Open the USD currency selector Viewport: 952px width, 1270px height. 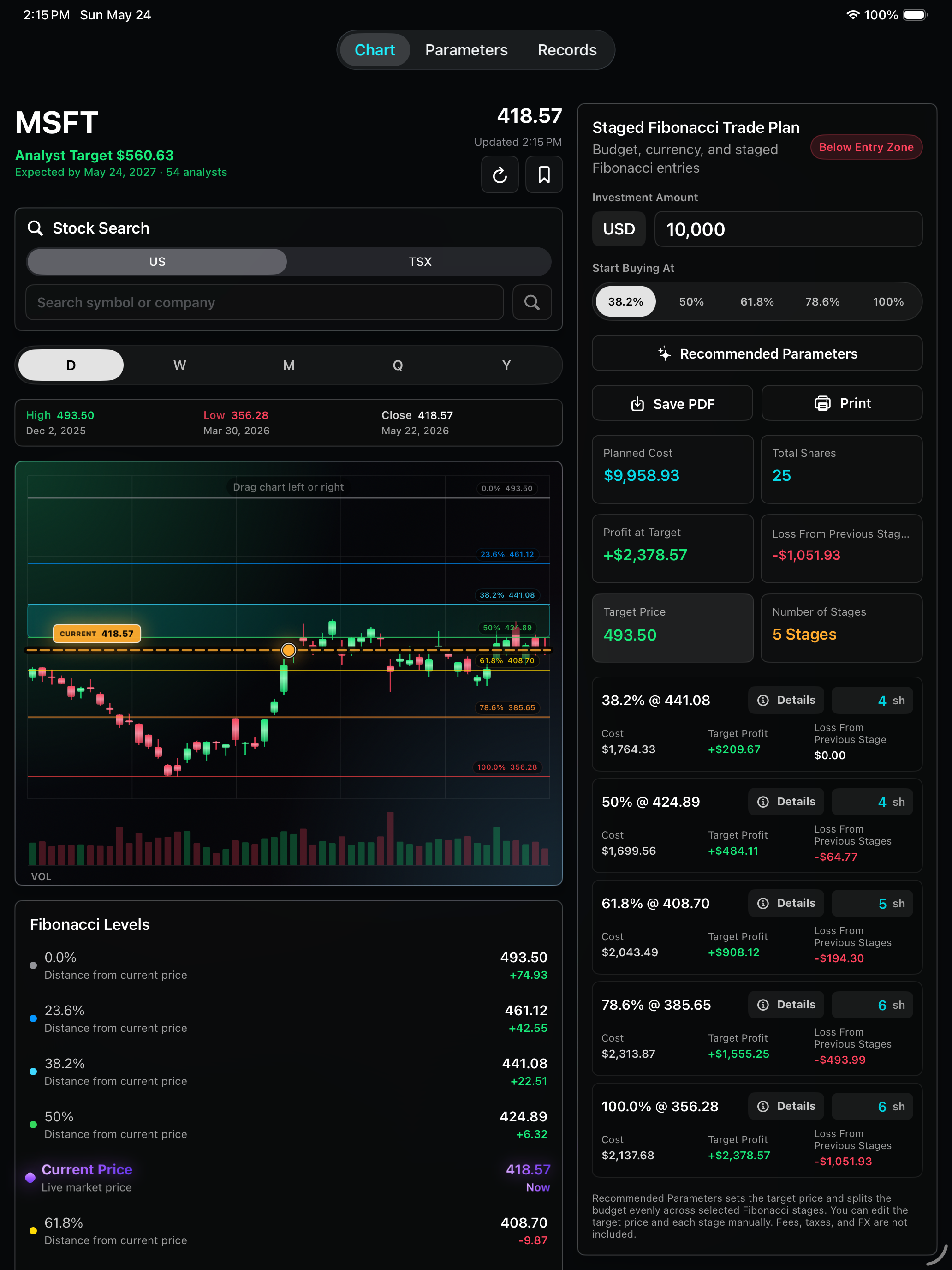619,229
